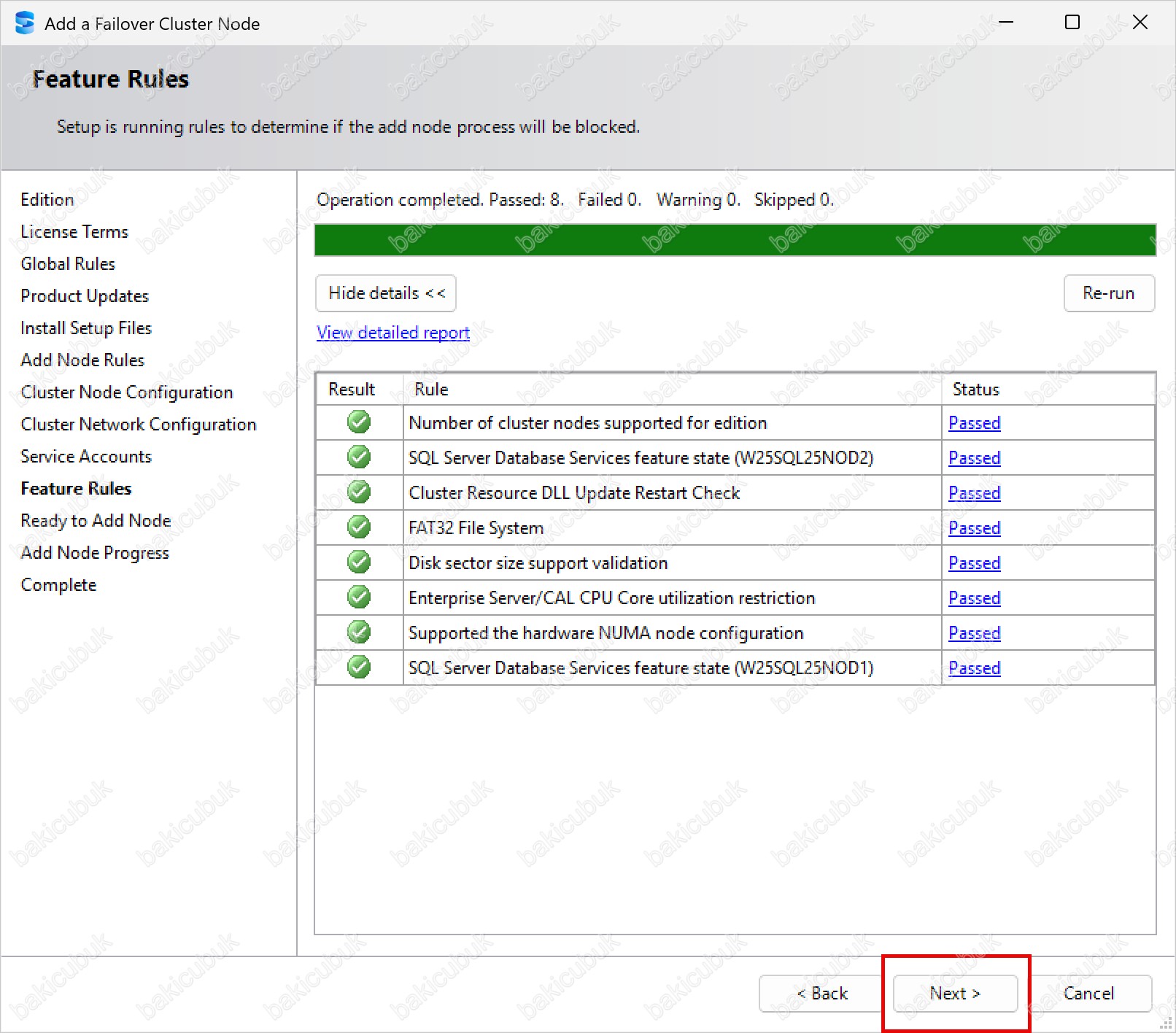Screen dimensions: 1176x1033
Task: Open Passed link for W25SQL25NOD2 feature state
Action: tap(974, 458)
